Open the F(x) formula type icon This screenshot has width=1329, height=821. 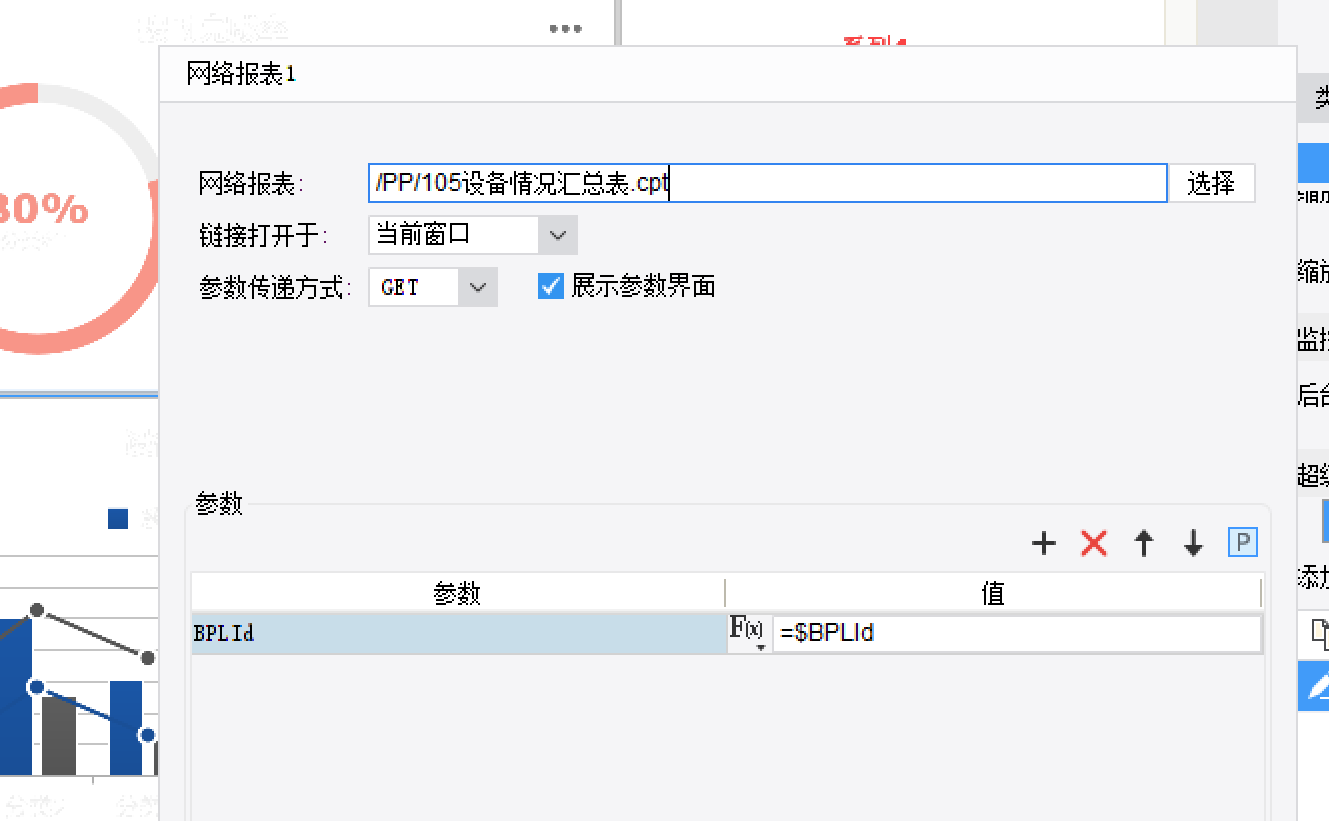tap(747, 629)
